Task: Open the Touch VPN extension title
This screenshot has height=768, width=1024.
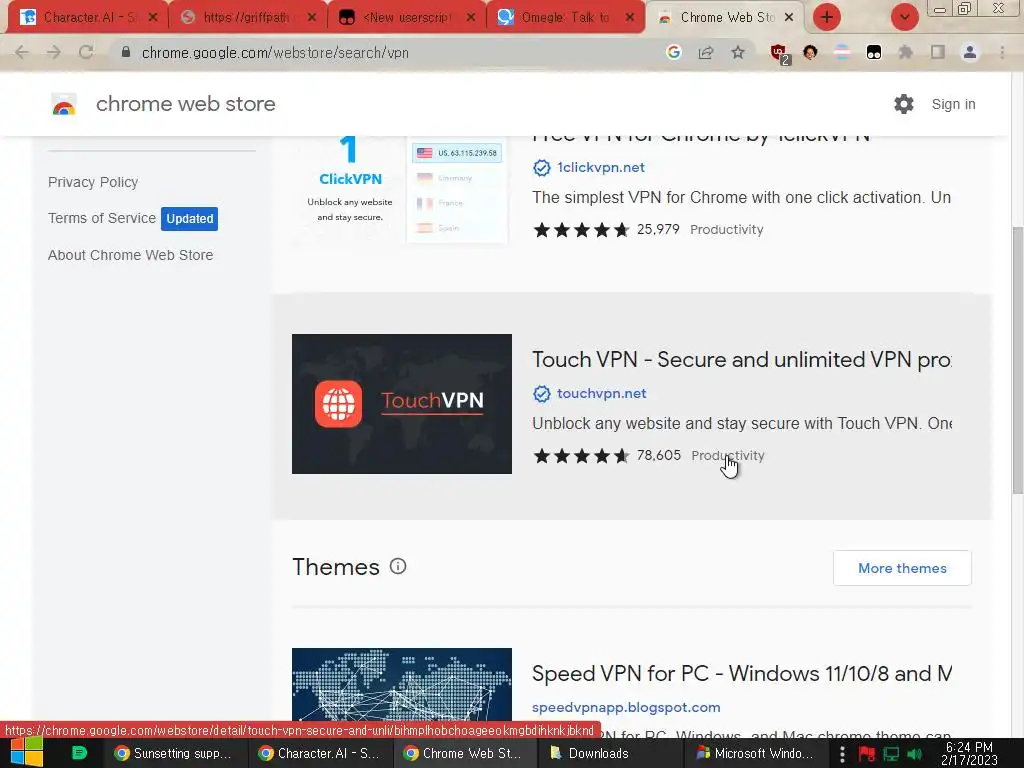Action: (x=741, y=360)
